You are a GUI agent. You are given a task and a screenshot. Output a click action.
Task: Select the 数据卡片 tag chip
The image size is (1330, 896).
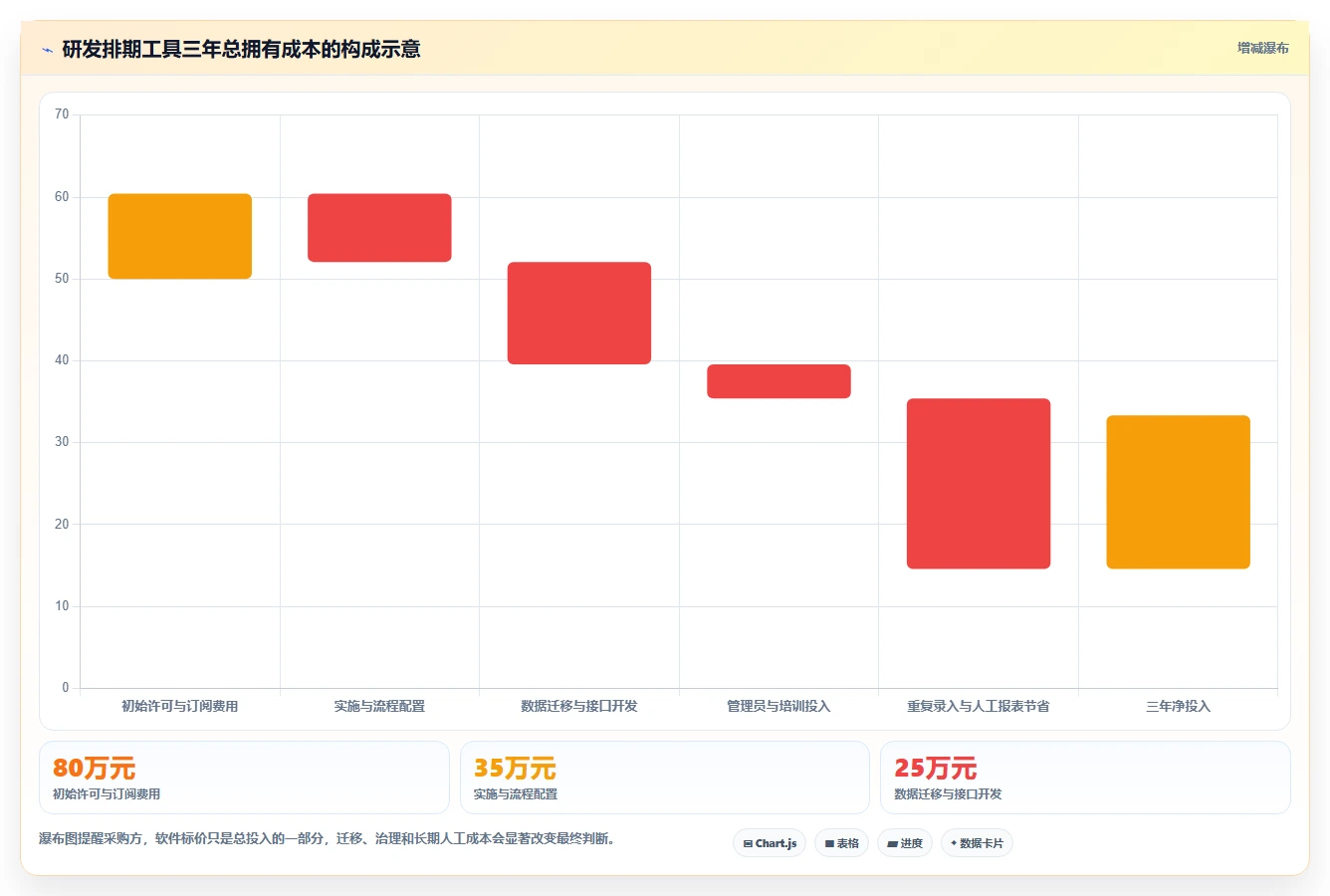click(x=977, y=843)
